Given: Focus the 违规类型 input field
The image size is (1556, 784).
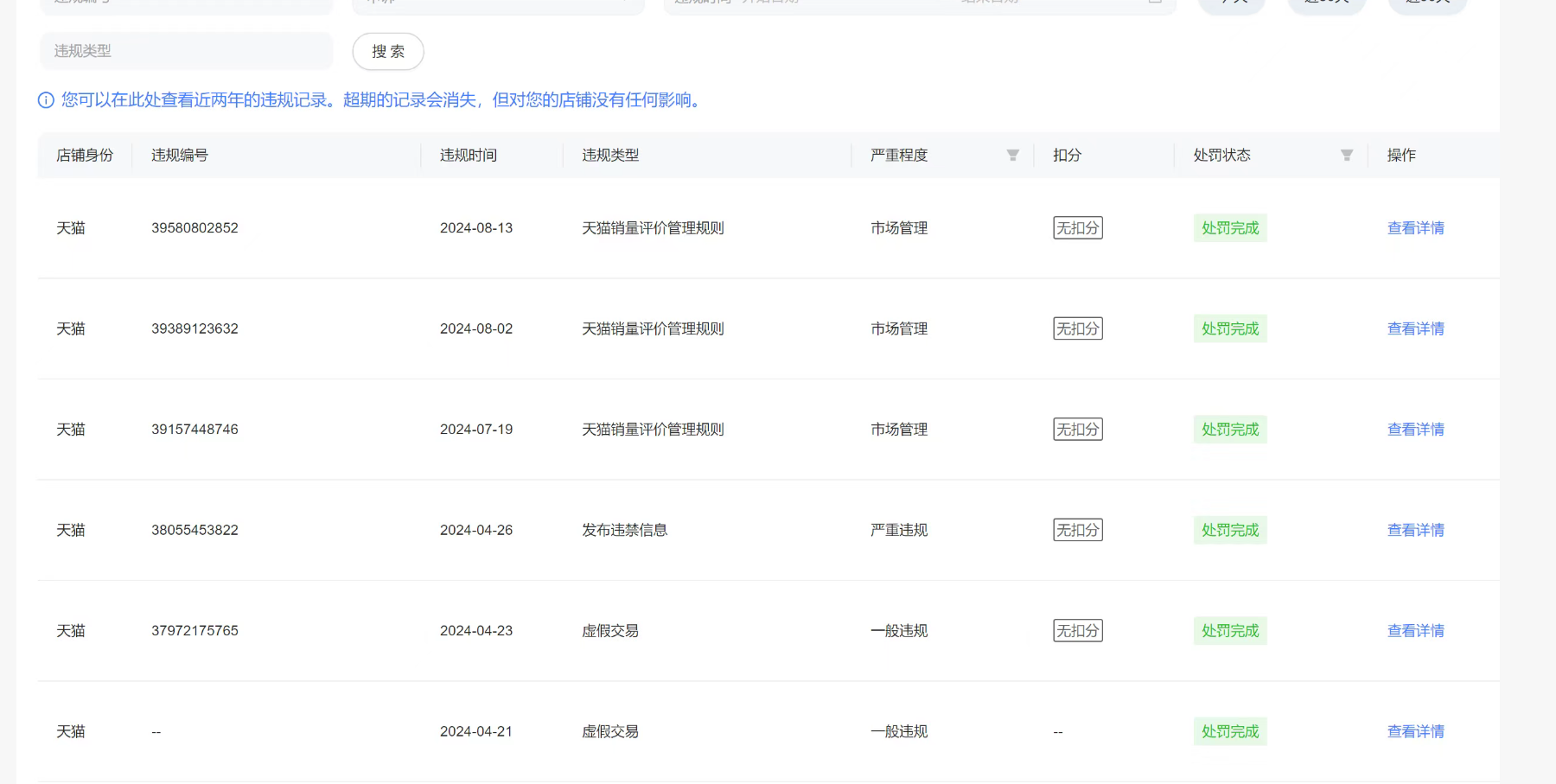Looking at the screenshot, I should click(186, 51).
